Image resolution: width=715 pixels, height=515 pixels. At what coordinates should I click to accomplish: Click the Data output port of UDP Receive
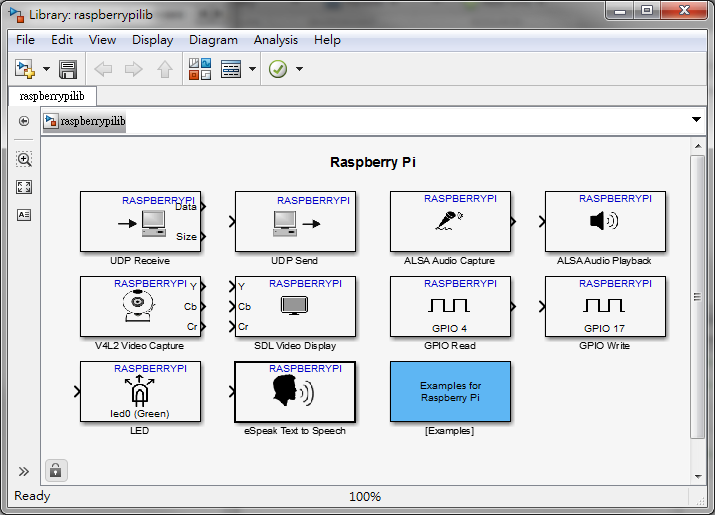click(203, 207)
